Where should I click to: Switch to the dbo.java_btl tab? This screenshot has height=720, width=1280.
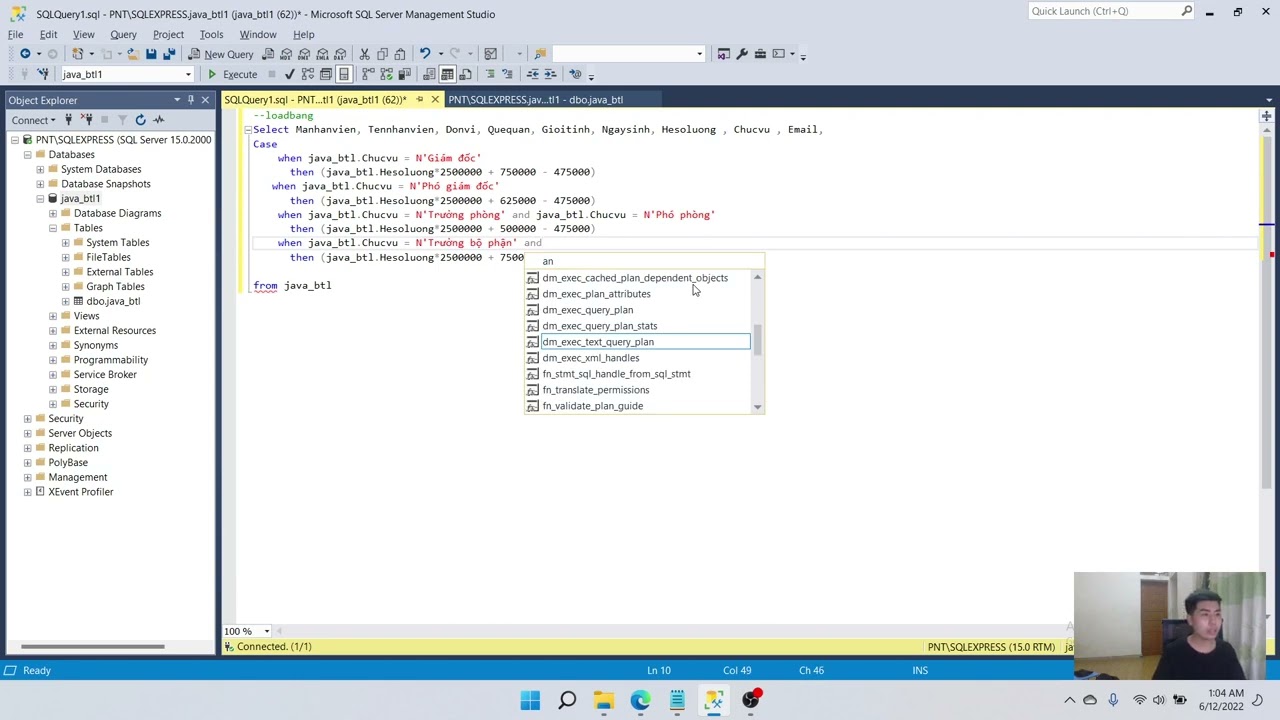point(535,100)
